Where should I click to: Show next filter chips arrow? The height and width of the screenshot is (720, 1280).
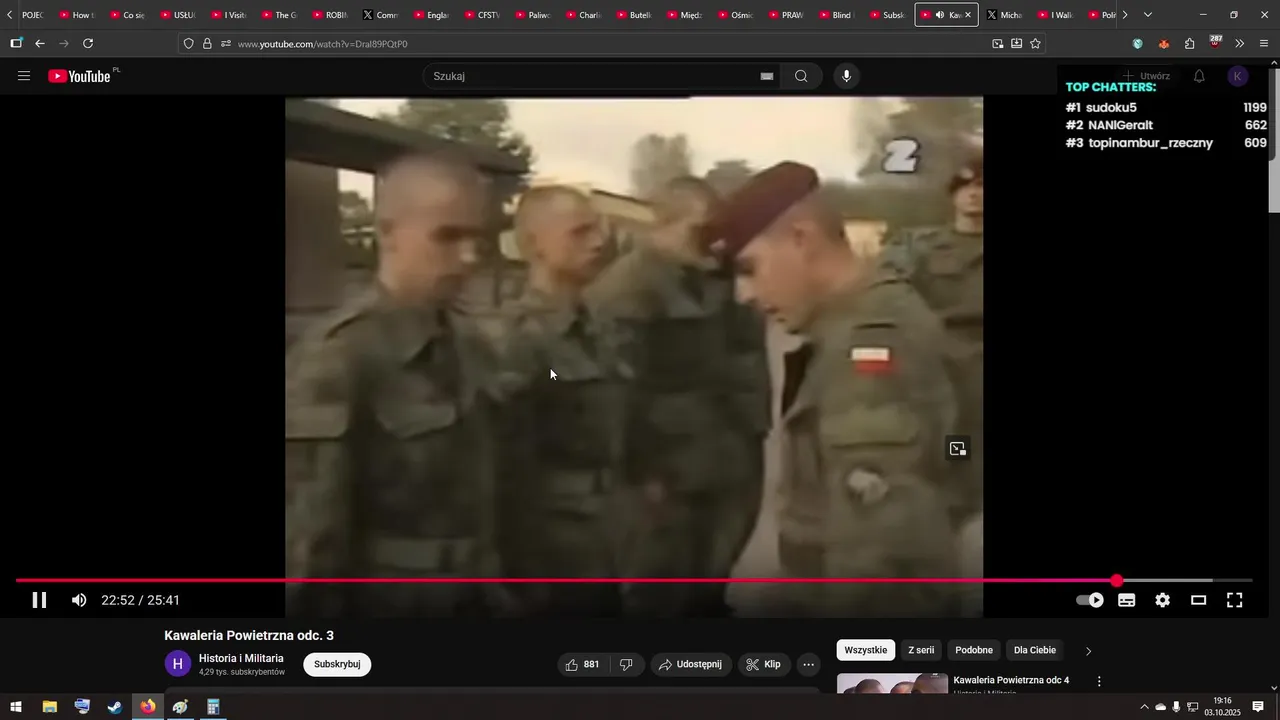tap(1089, 651)
